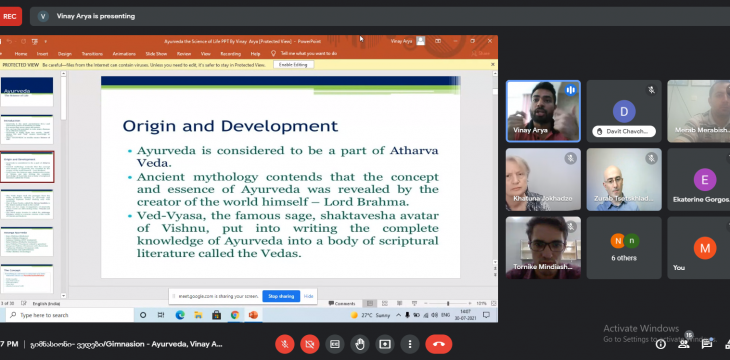The image size is (730, 360).
Task: Open the 6 others participants tile
Action: [x=624, y=247]
